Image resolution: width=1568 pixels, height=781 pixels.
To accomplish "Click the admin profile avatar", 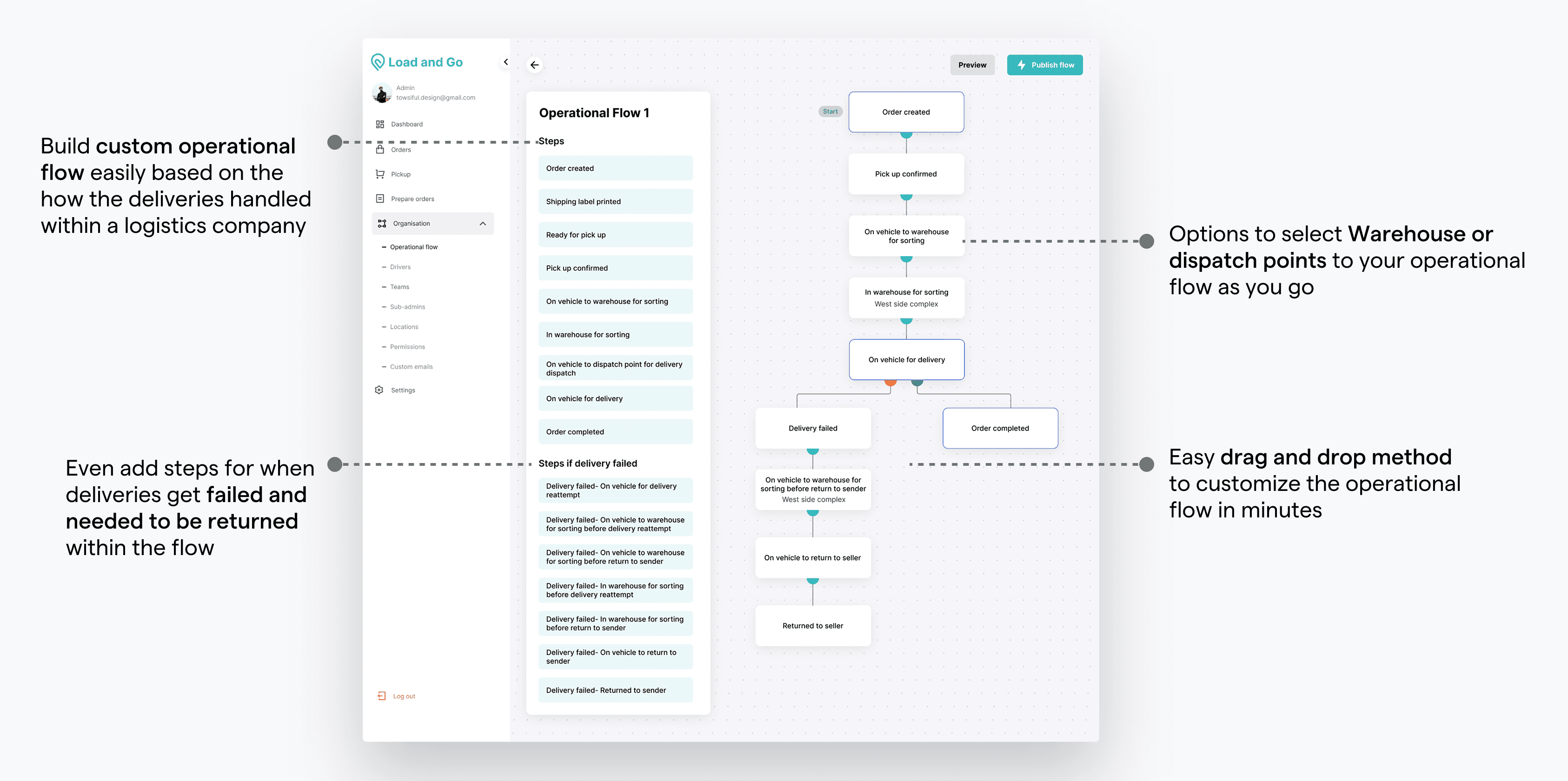I will [x=382, y=93].
